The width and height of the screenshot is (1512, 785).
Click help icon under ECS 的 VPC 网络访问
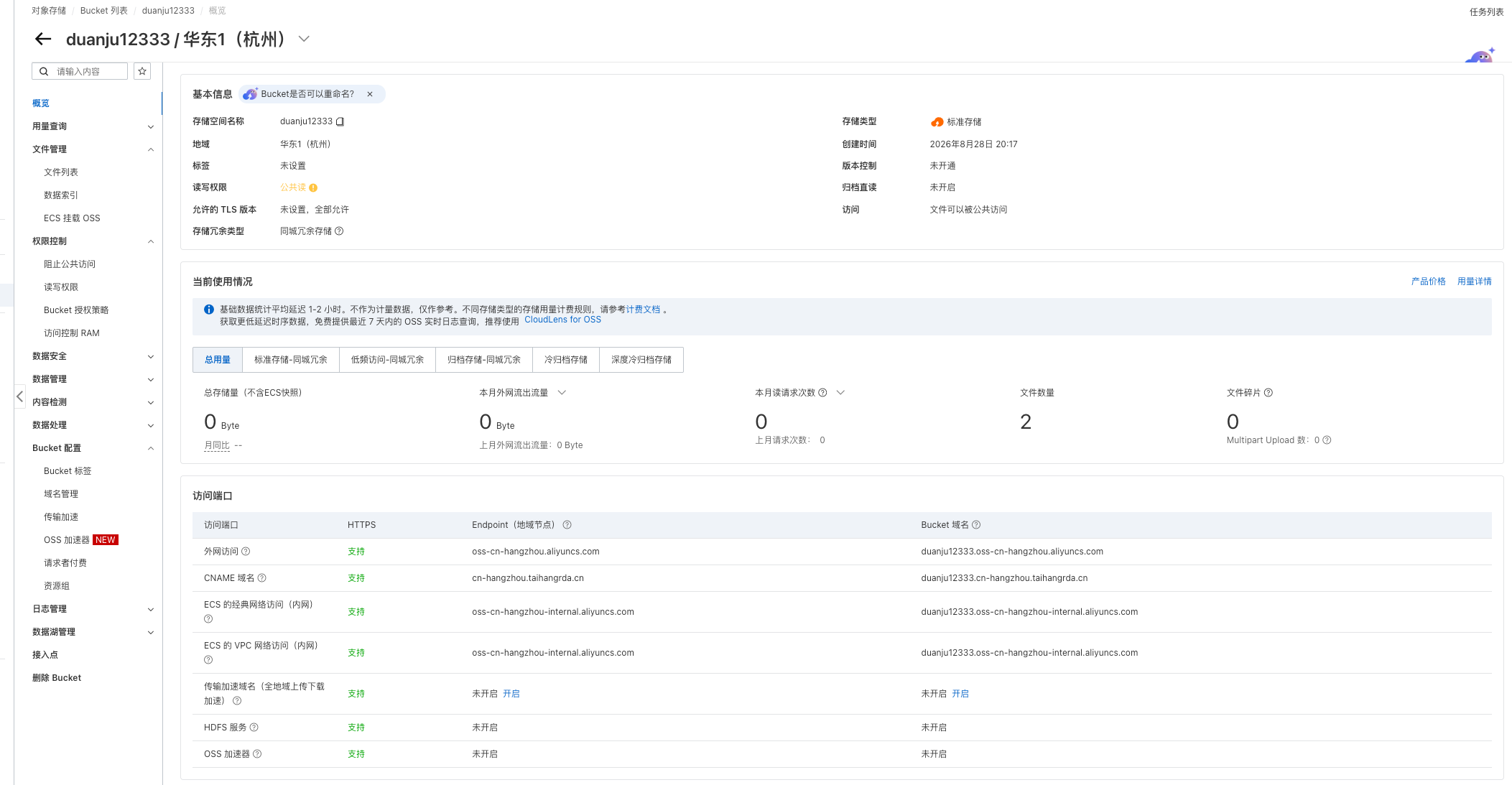click(208, 660)
